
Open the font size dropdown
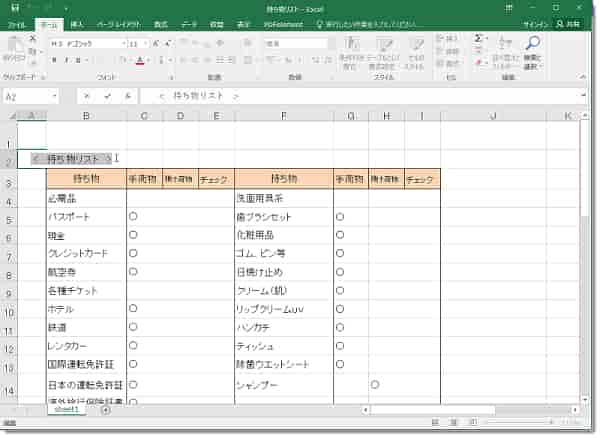tap(147, 44)
